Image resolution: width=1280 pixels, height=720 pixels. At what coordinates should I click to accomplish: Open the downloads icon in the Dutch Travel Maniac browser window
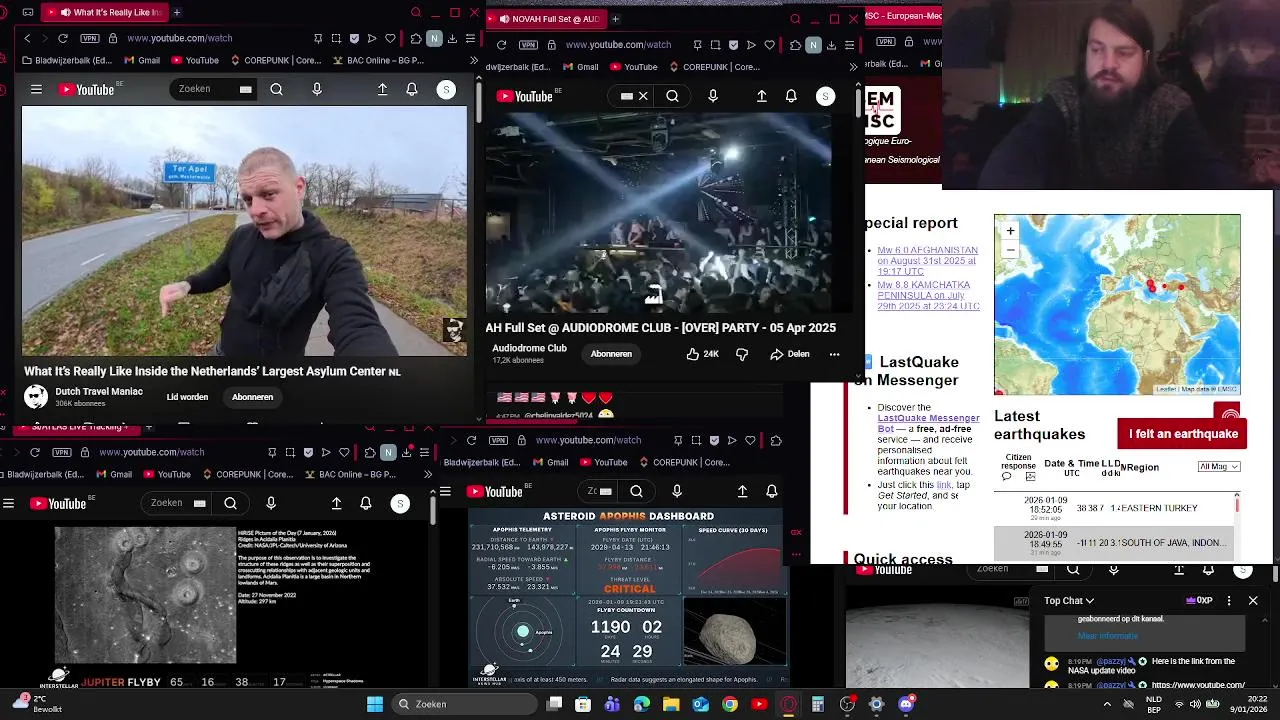coord(452,38)
